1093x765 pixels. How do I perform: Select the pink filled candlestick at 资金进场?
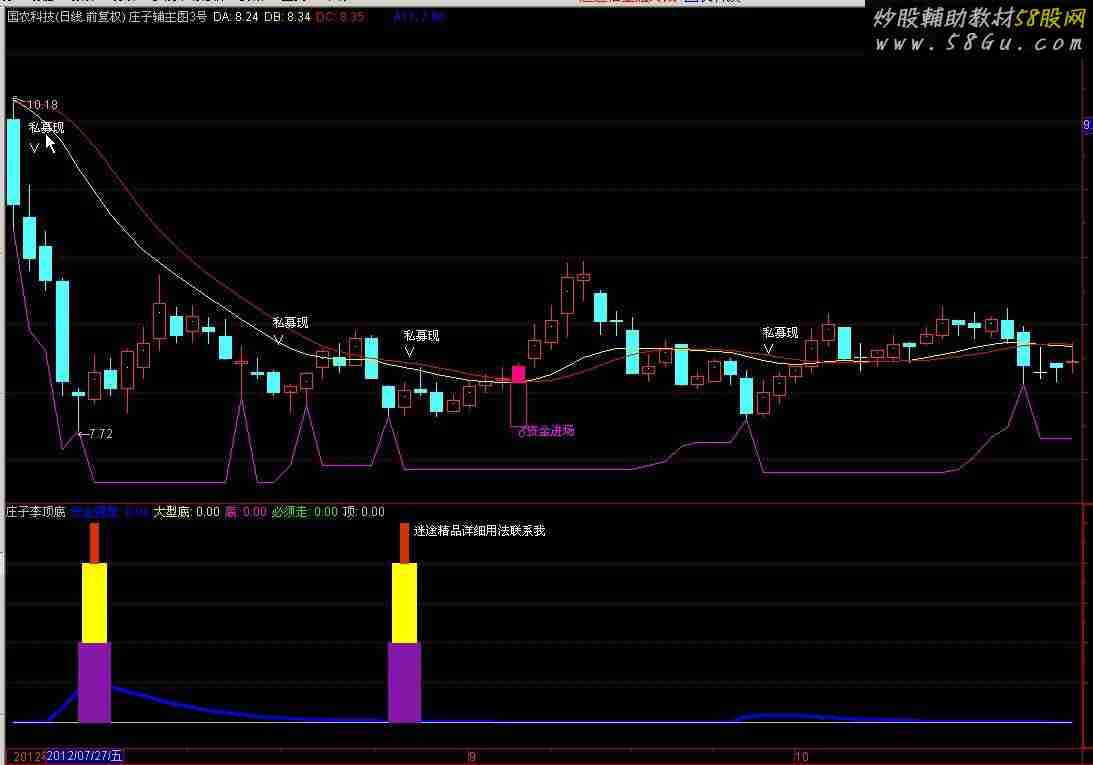point(518,374)
